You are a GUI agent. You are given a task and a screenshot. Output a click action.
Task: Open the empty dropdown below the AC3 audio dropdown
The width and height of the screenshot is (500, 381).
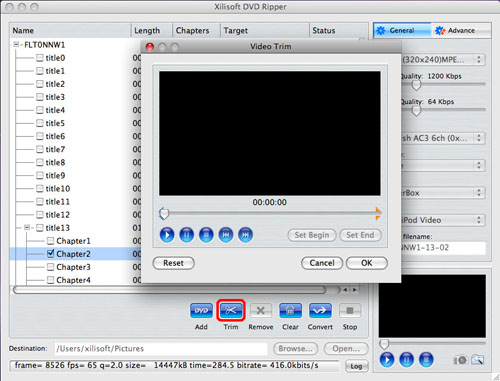point(443,165)
